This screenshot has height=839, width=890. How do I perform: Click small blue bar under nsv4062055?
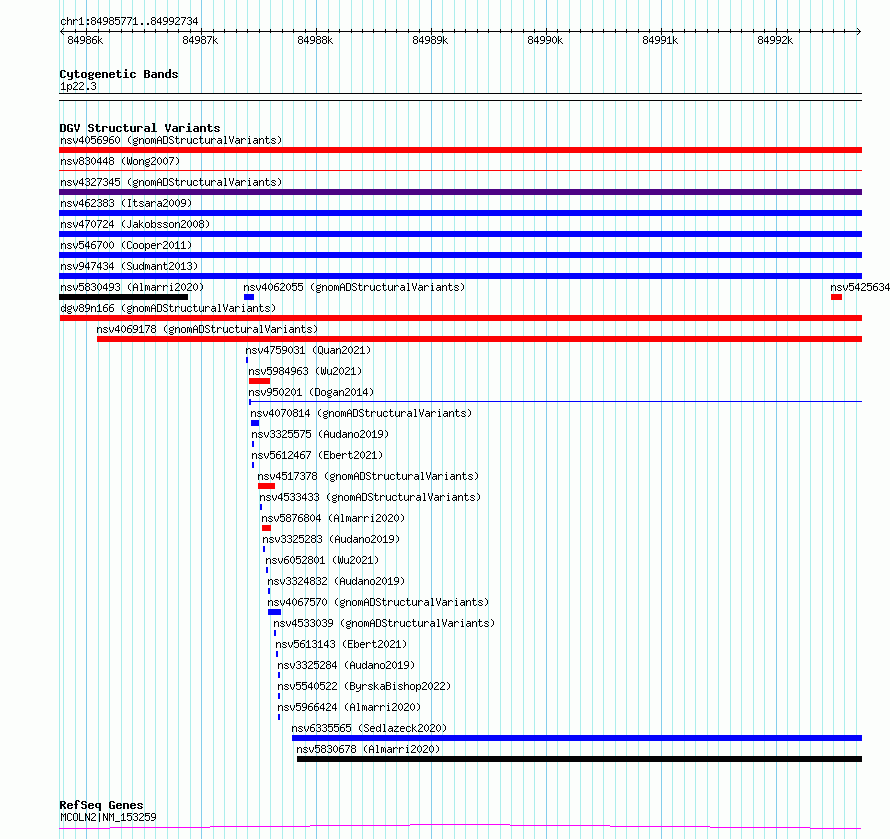[x=249, y=297]
